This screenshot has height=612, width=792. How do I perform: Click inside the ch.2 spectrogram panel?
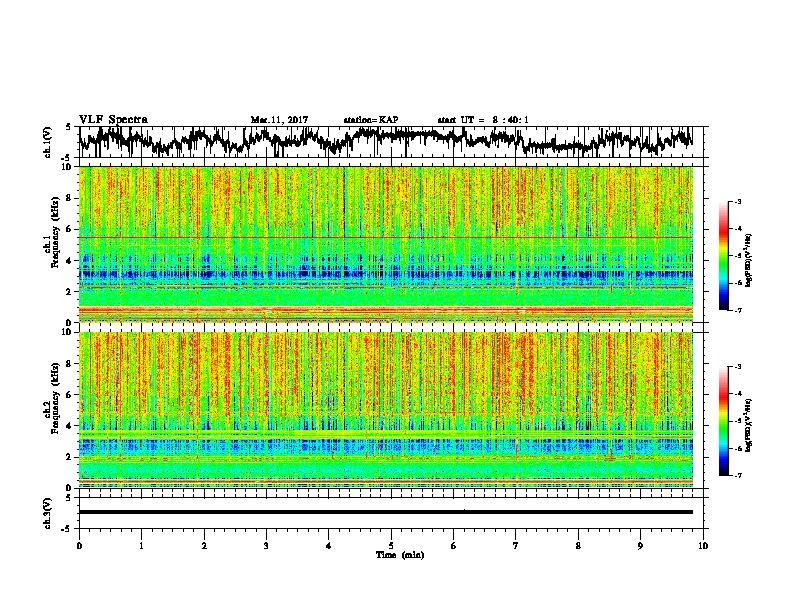tap(386, 410)
